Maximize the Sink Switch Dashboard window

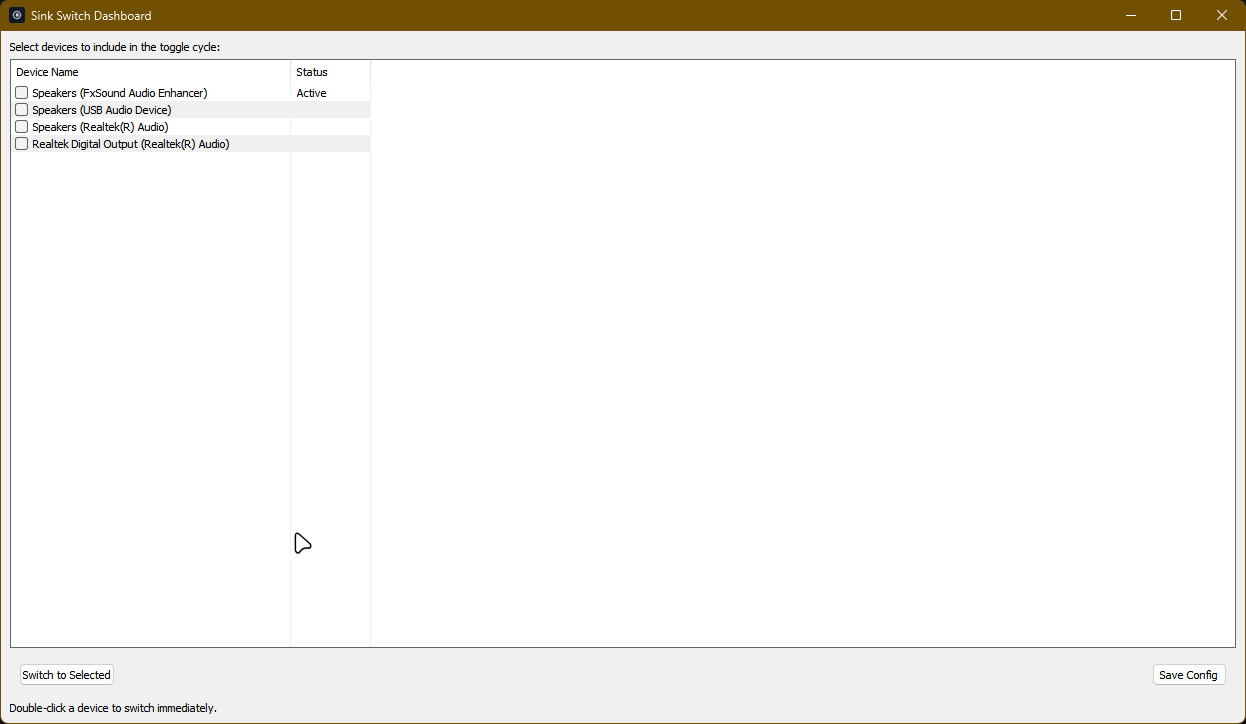[1176, 15]
